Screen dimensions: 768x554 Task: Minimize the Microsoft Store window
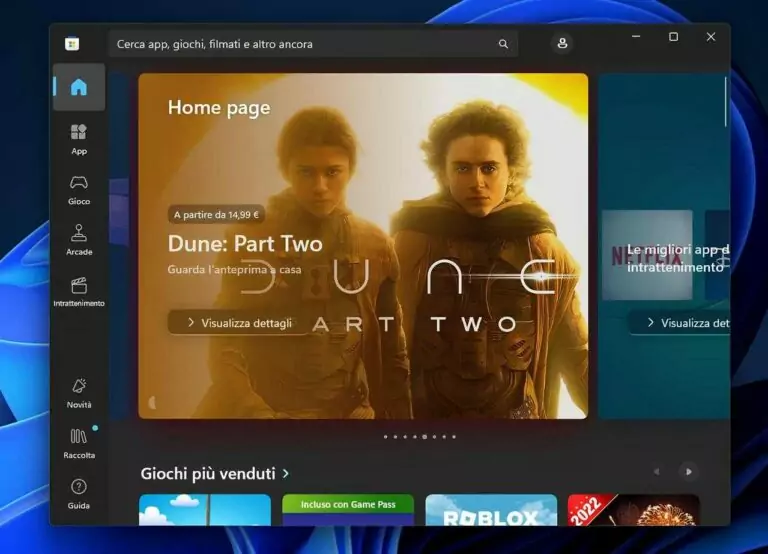(636, 37)
